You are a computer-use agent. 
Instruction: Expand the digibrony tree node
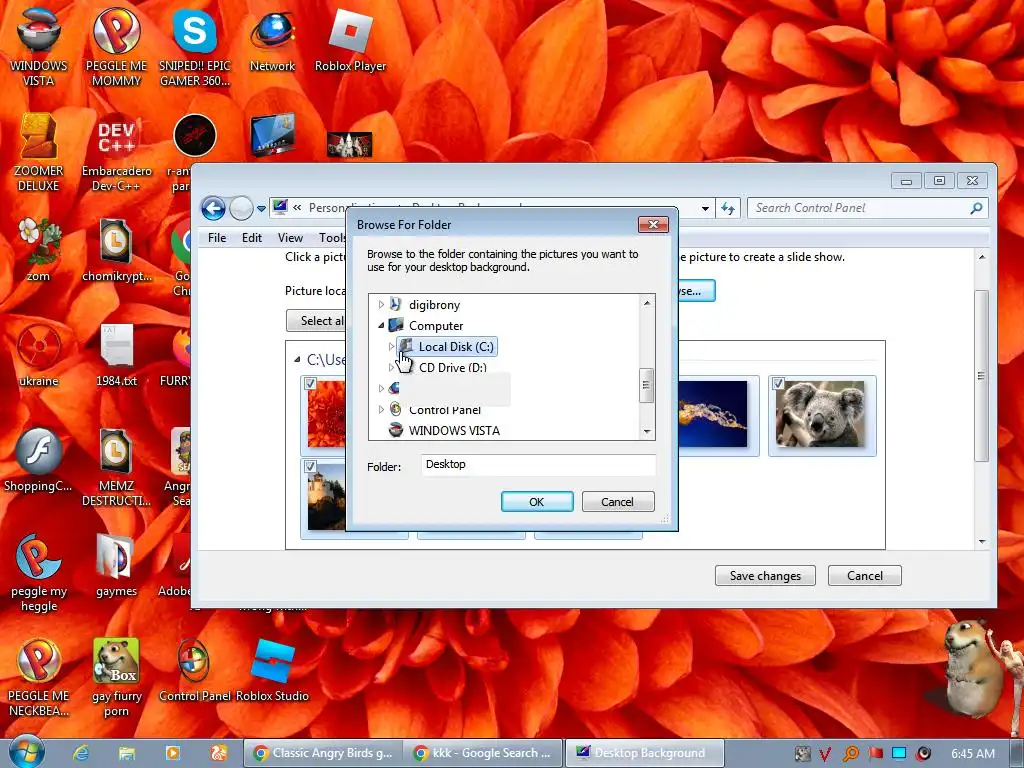click(x=381, y=304)
